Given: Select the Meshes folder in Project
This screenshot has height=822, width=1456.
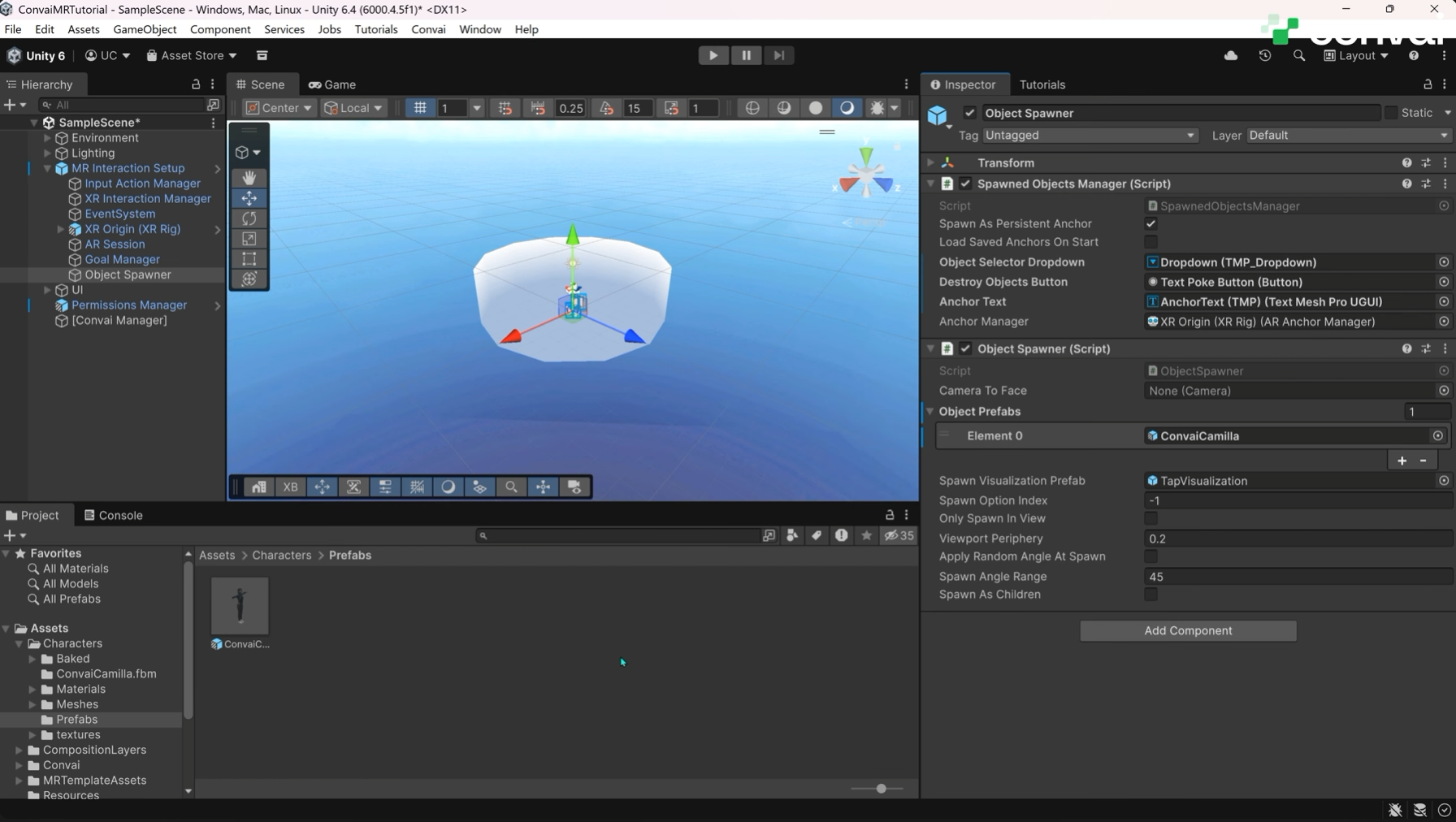Looking at the screenshot, I should pyautogui.click(x=77, y=705).
